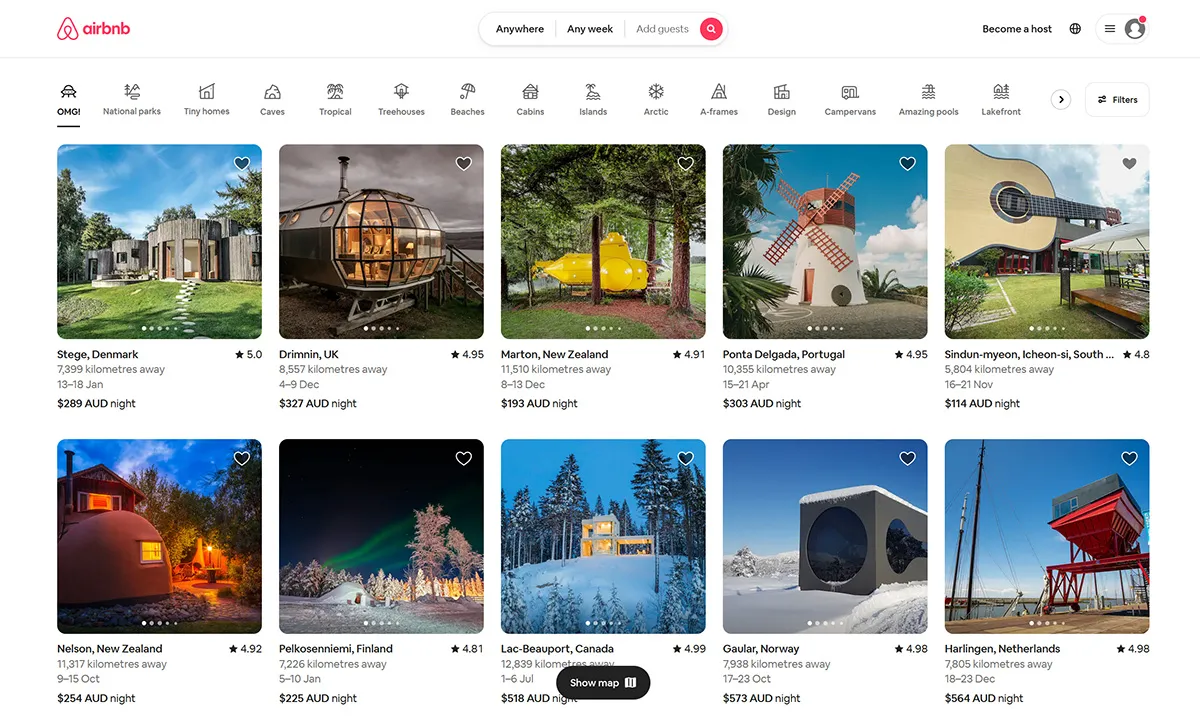
Task: Open the Filters button
Action: coord(1117,100)
